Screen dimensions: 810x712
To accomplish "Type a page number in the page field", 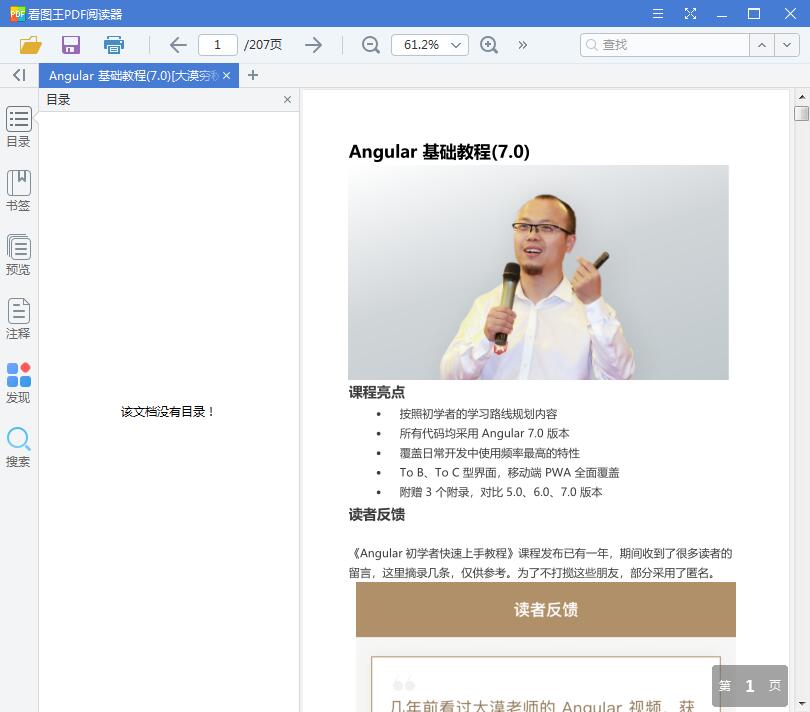I will 218,45.
